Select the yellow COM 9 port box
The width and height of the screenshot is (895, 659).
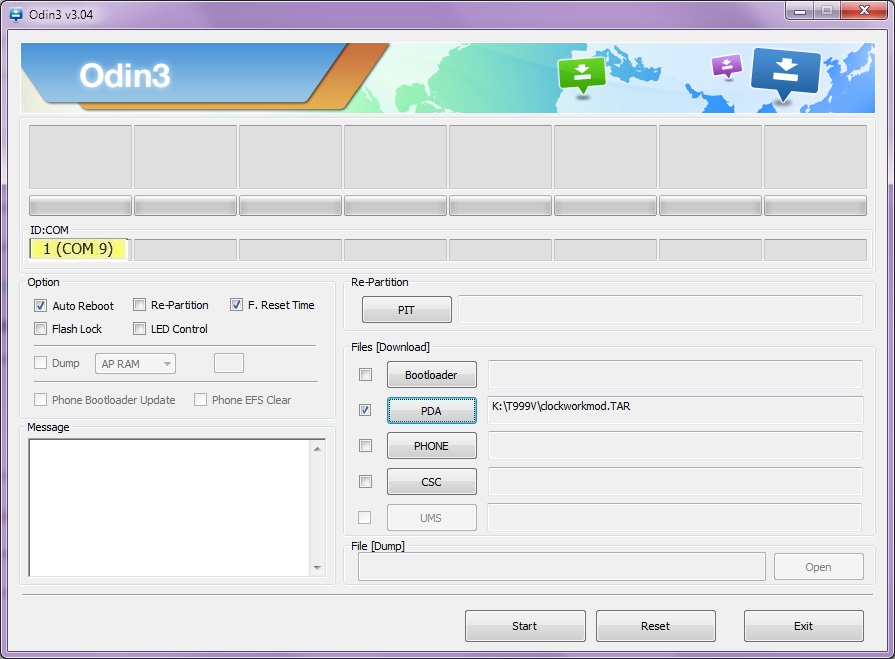(78, 249)
